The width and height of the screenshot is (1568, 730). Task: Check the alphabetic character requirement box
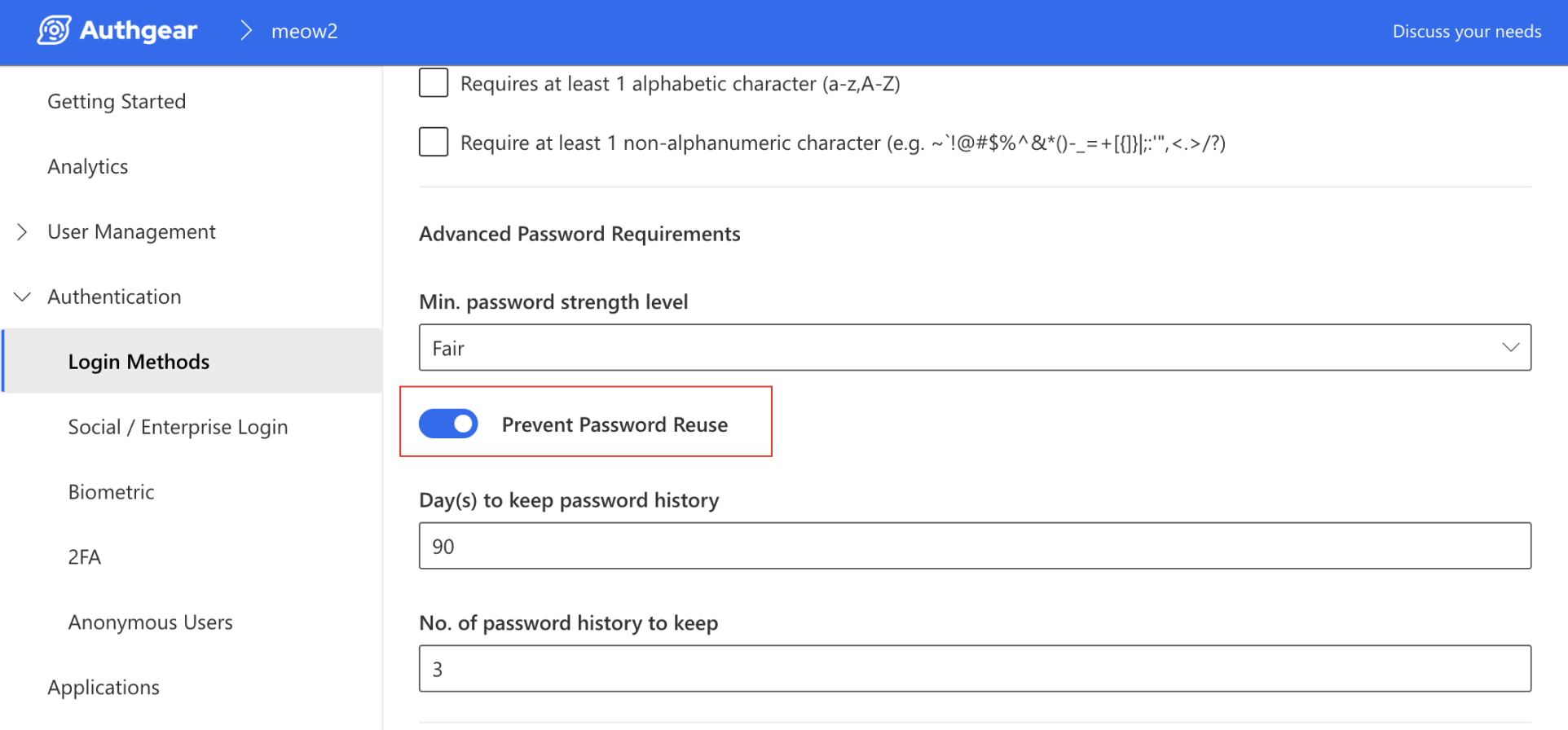[434, 83]
